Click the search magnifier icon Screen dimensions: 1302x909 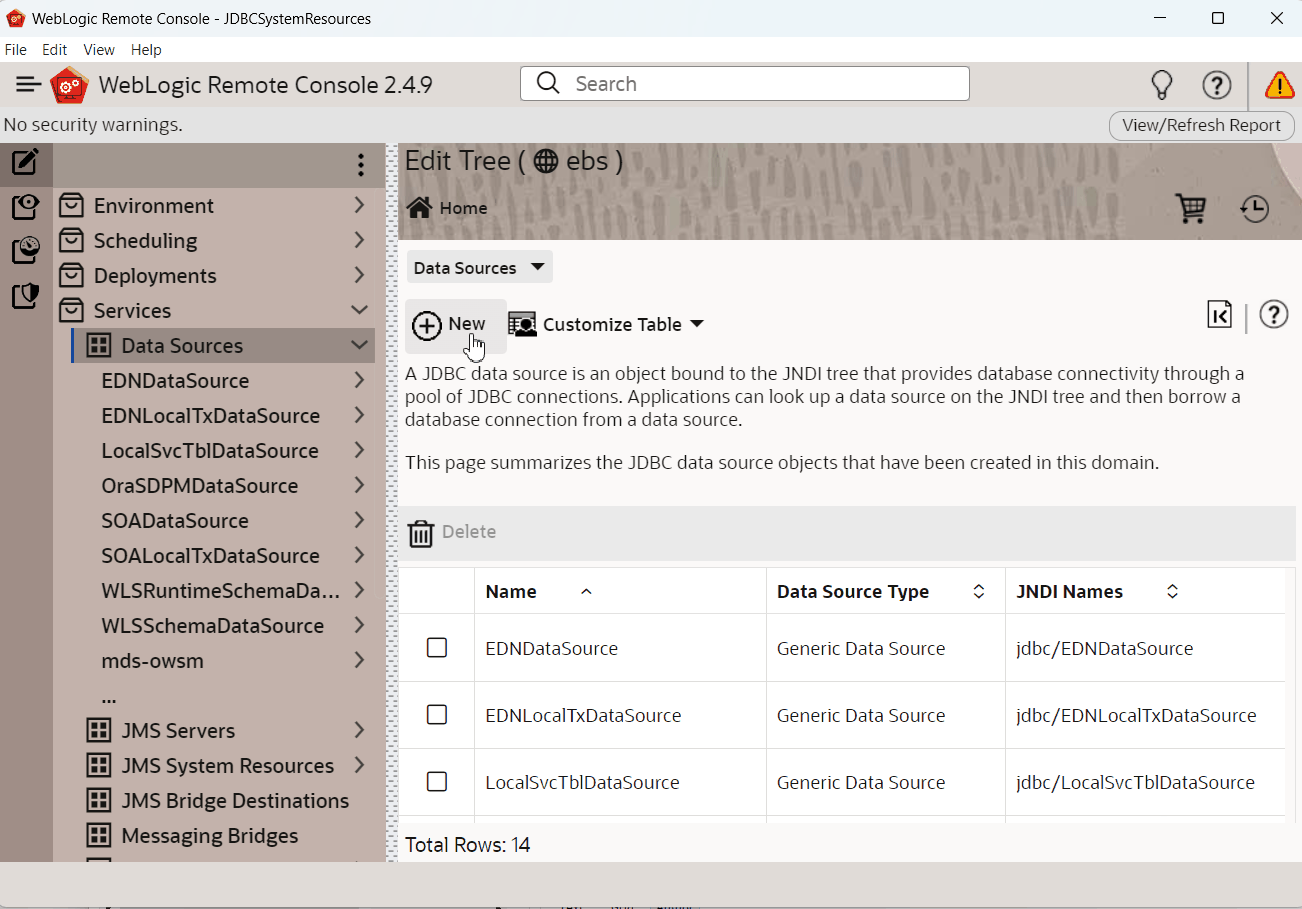tap(548, 83)
